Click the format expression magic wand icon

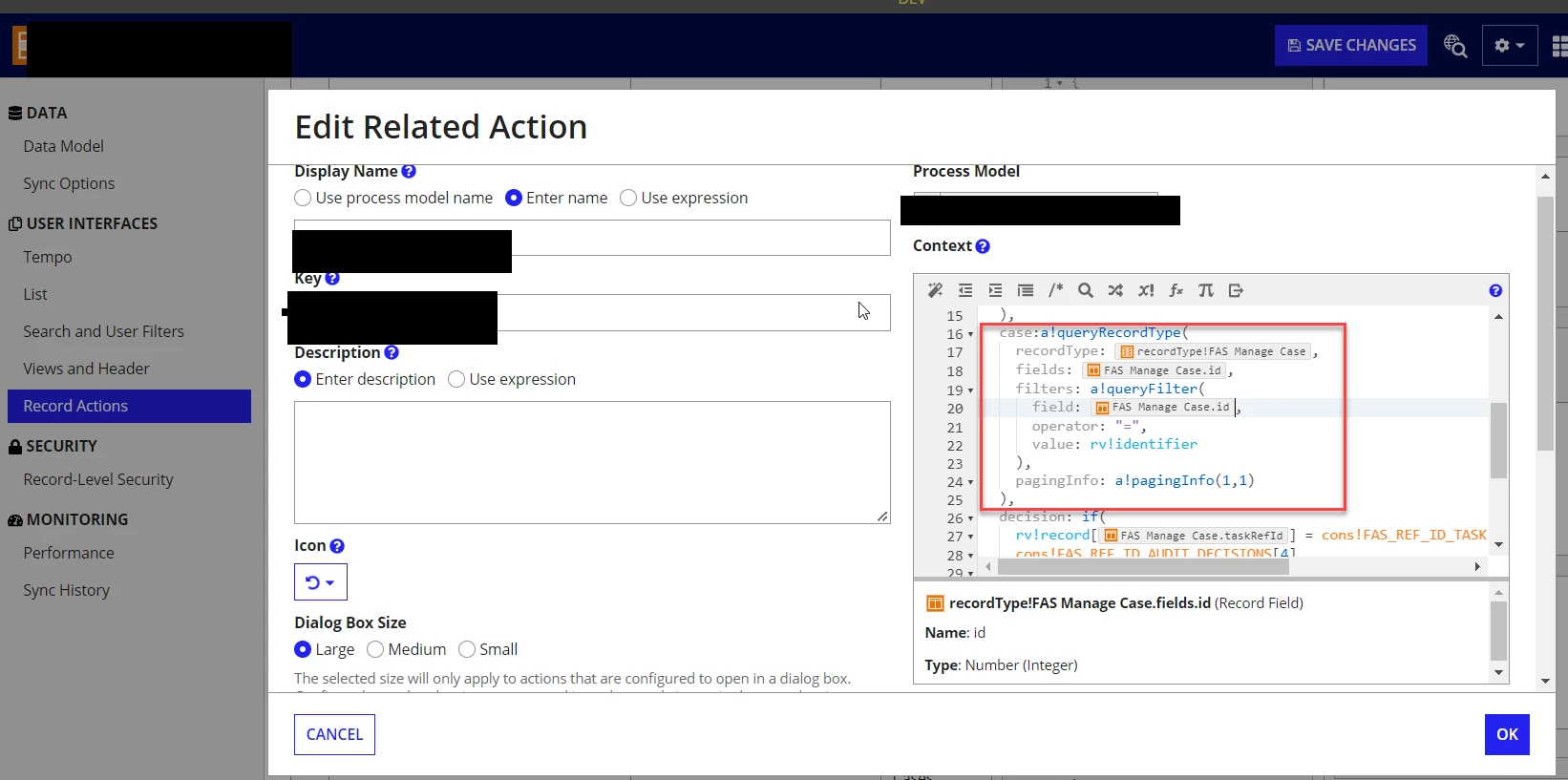(x=935, y=290)
